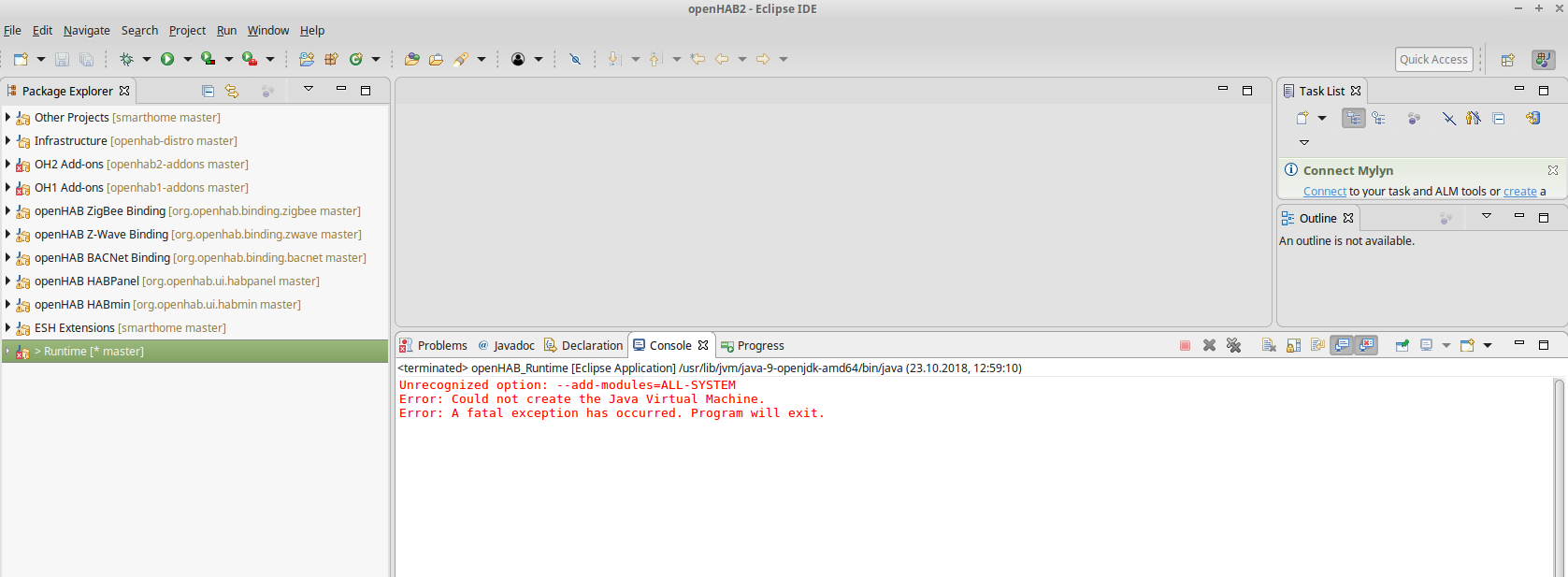Click the Connect link in Mylyn notice
Image resolution: width=1568 pixels, height=577 pixels.
[x=1324, y=192]
